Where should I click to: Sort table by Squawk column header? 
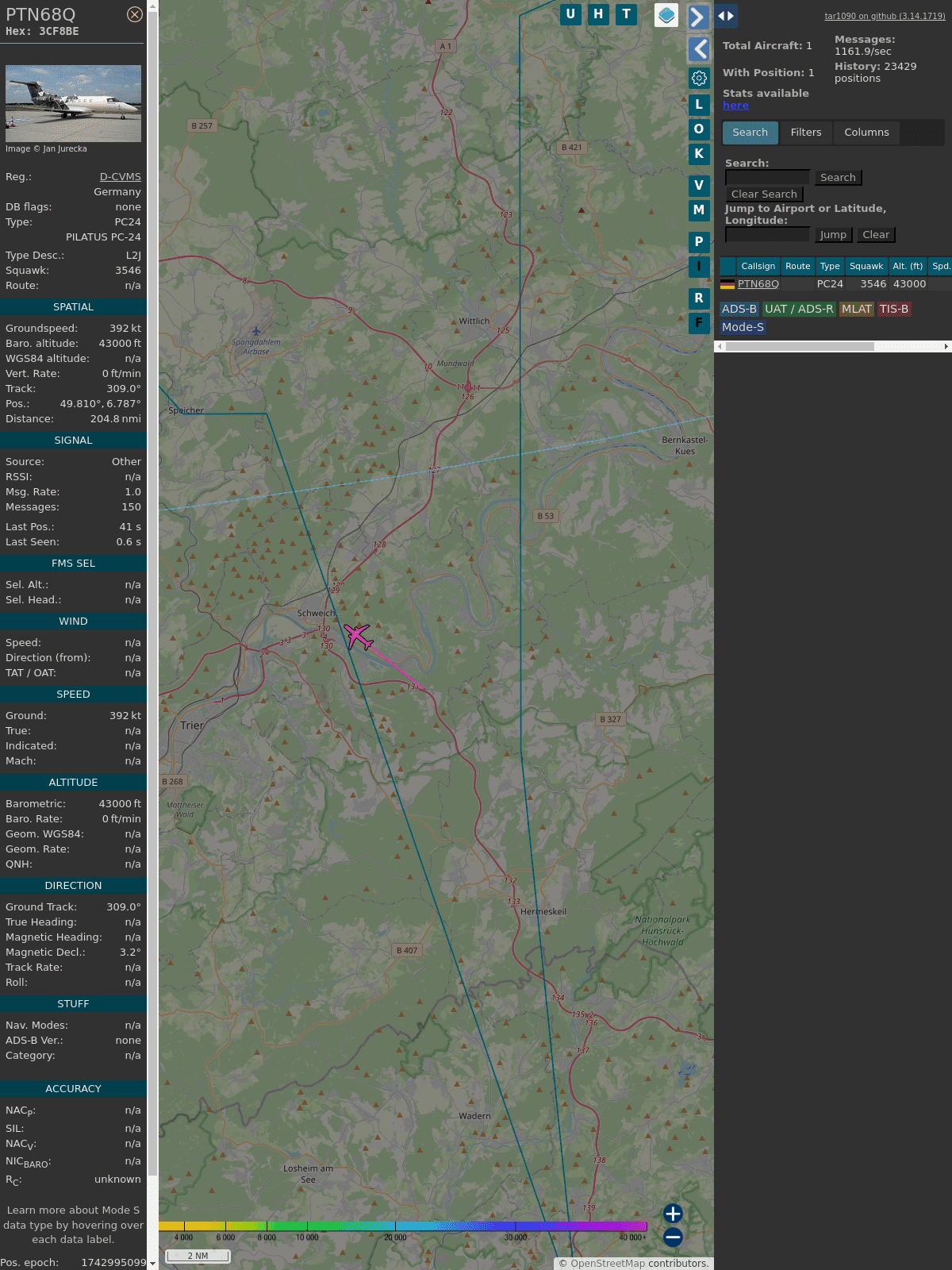[x=866, y=266]
